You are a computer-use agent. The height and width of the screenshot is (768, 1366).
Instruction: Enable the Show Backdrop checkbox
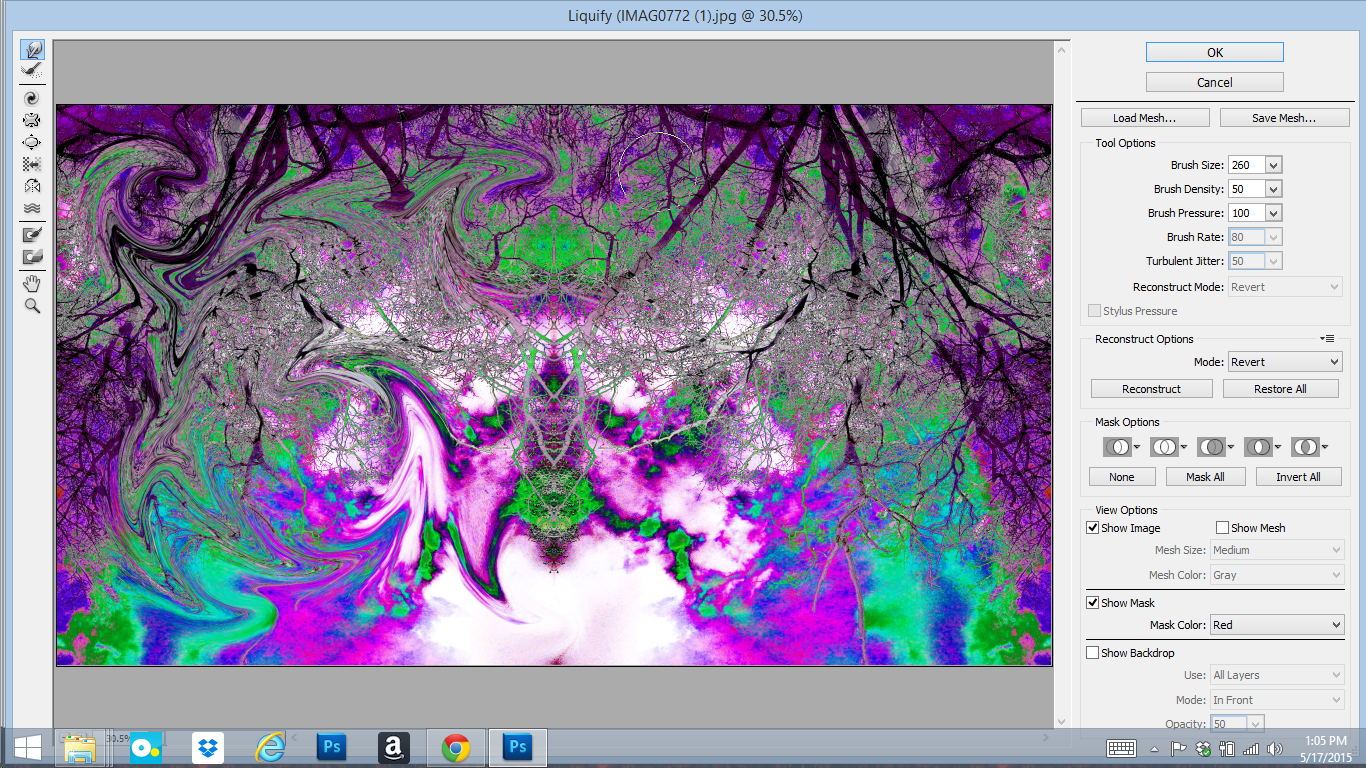coord(1093,653)
